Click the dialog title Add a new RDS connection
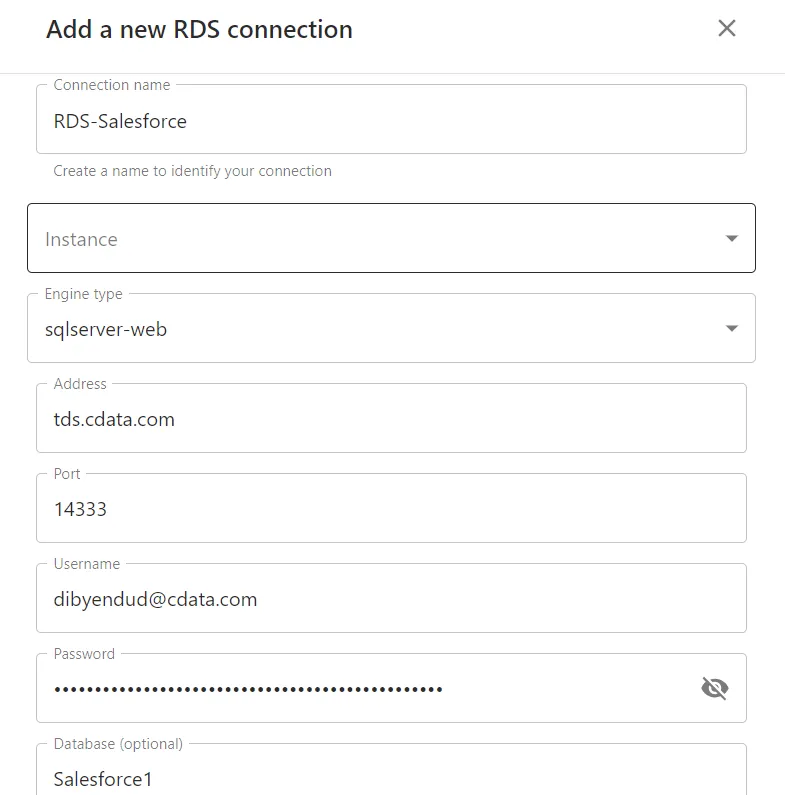785x795 pixels. pyautogui.click(x=199, y=30)
